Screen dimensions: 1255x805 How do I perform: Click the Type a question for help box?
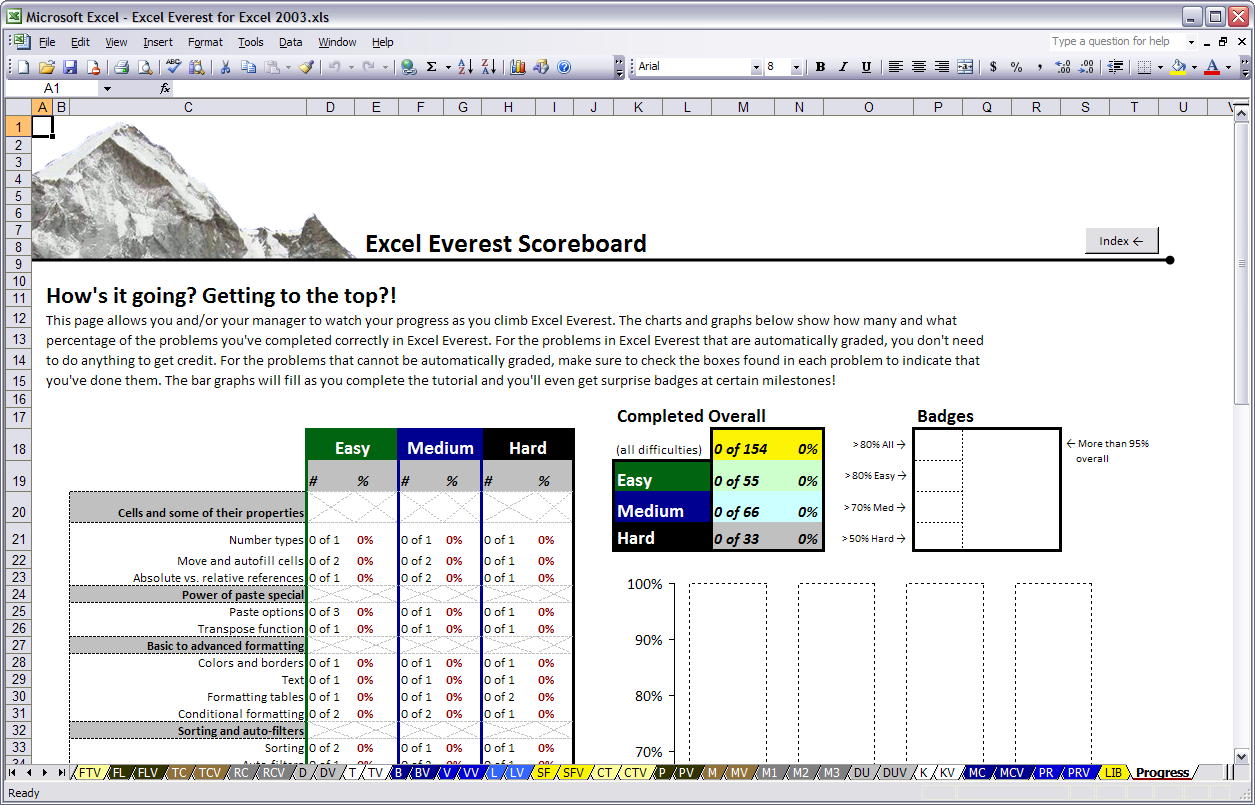pos(1116,42)
